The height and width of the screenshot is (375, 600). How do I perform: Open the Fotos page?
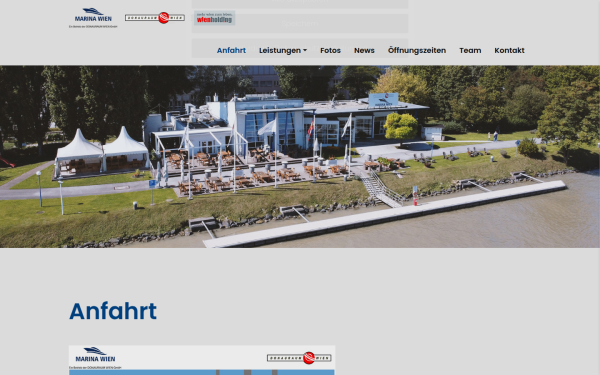click(330, 50)
